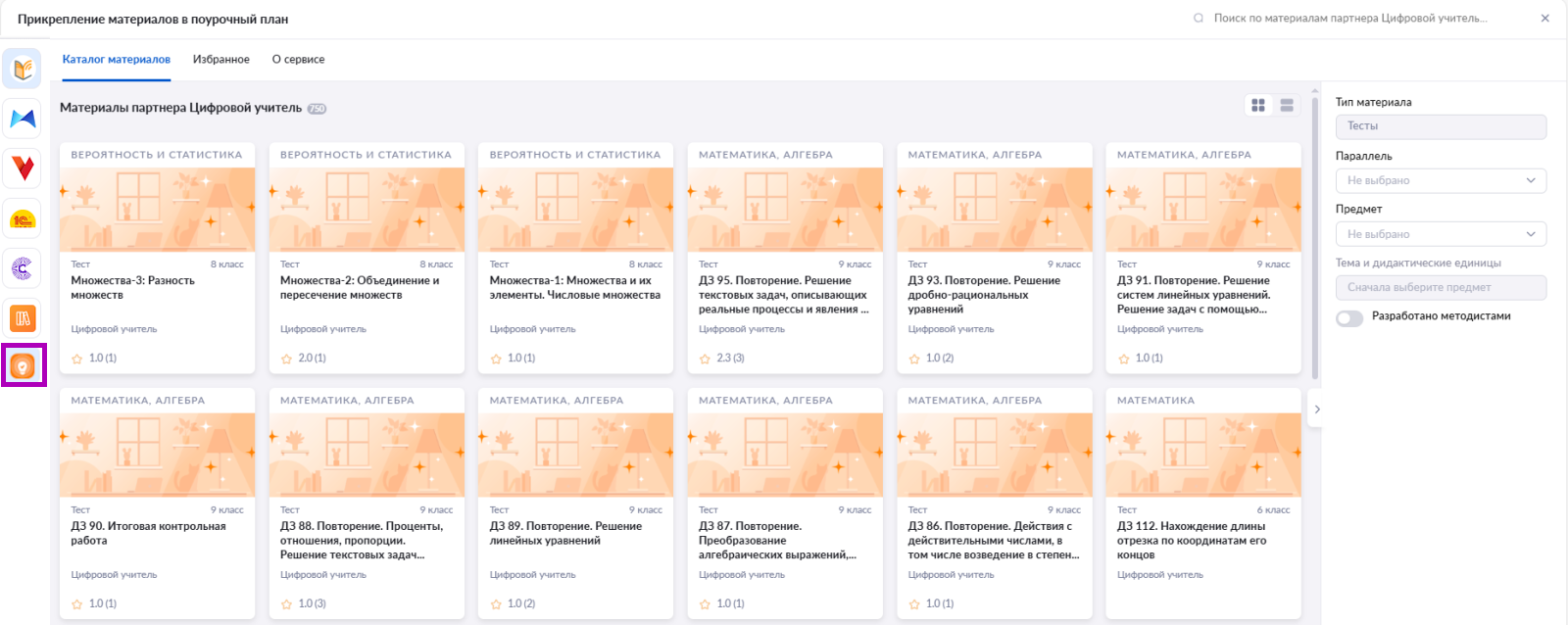This screenshot has height=625, width=1568.
Task: Click thumbnail of 'ДЗ 87. Повторение' card
Action: coord(785,456)
